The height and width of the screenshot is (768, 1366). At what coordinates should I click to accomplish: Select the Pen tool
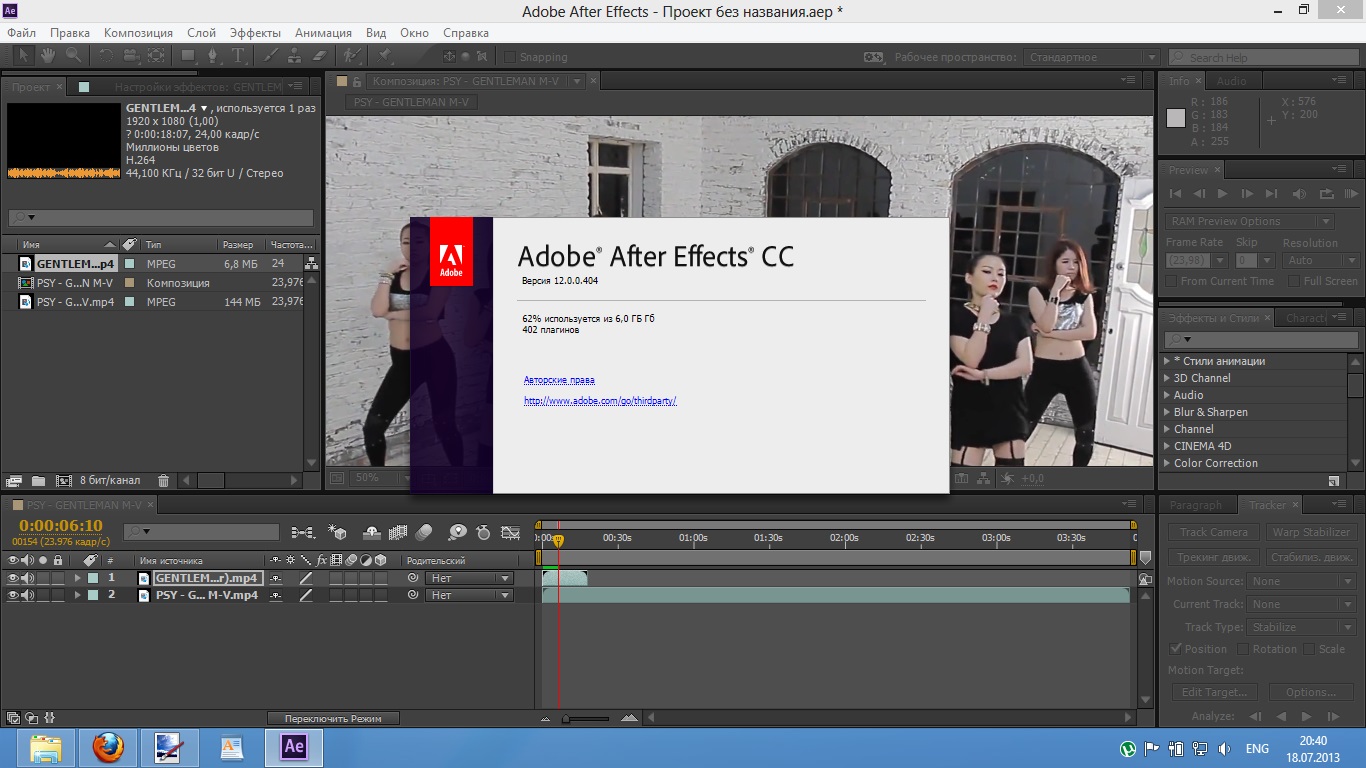pyautogui.click(x=213, y=56)
